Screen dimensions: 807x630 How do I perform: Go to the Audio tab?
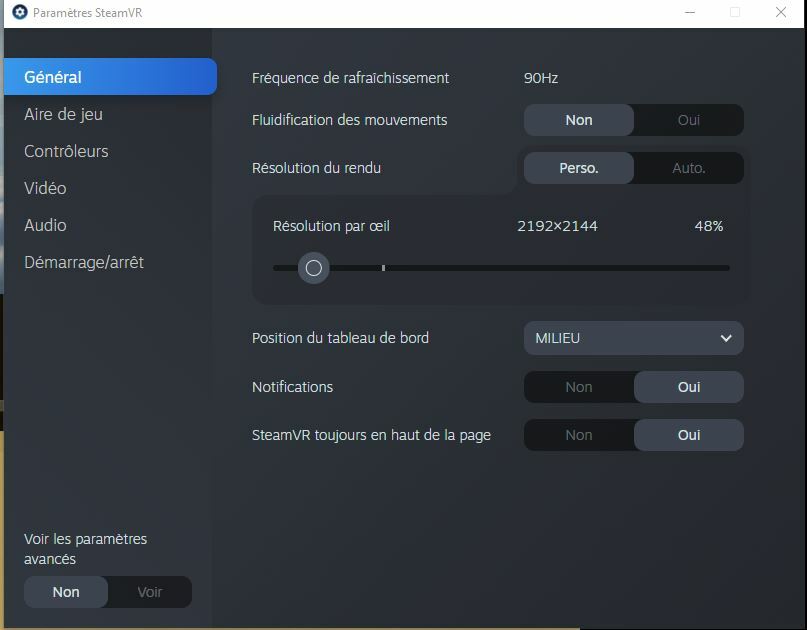(45, 225)
